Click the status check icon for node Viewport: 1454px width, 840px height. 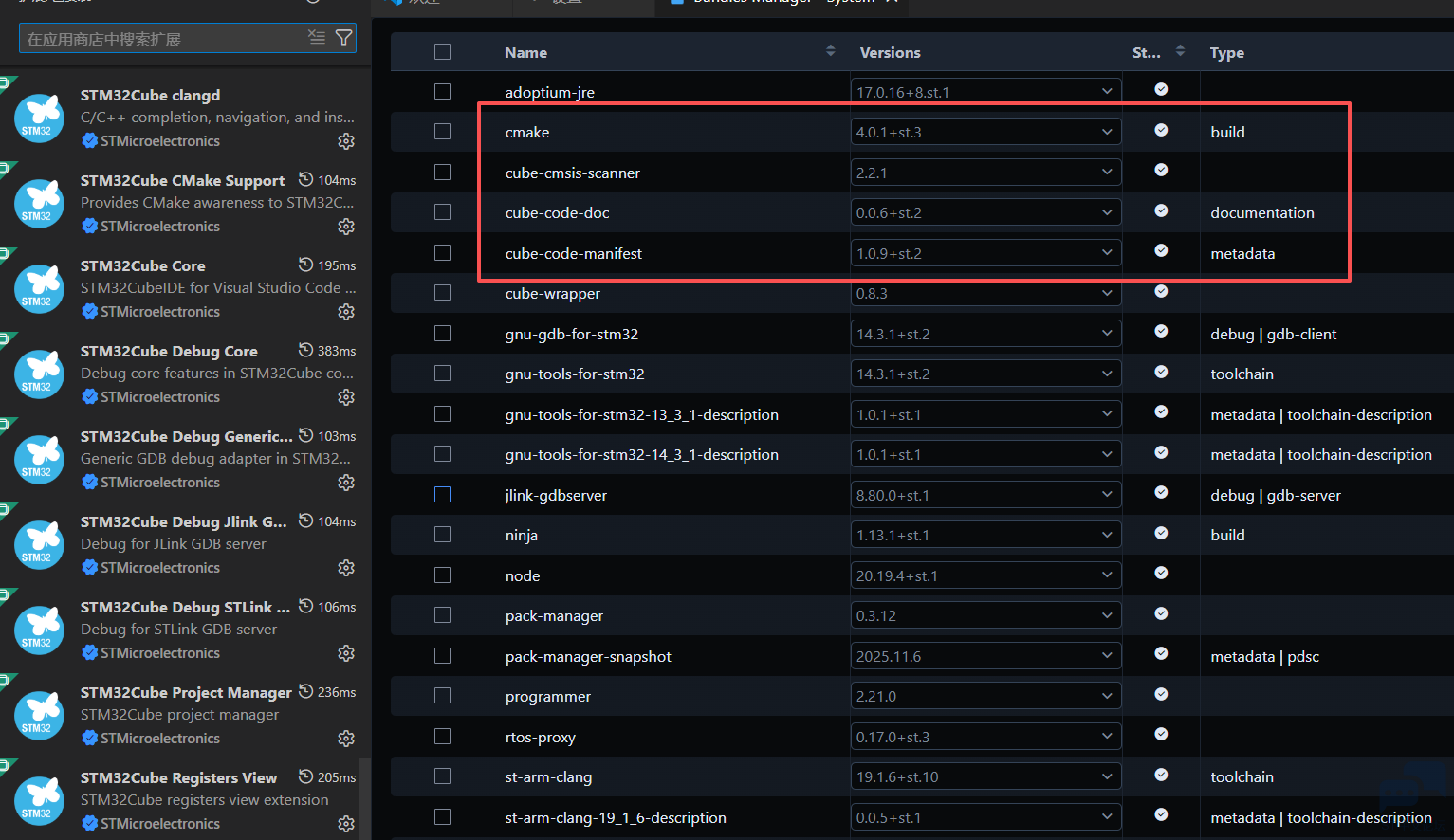(x=1161, y=573)
